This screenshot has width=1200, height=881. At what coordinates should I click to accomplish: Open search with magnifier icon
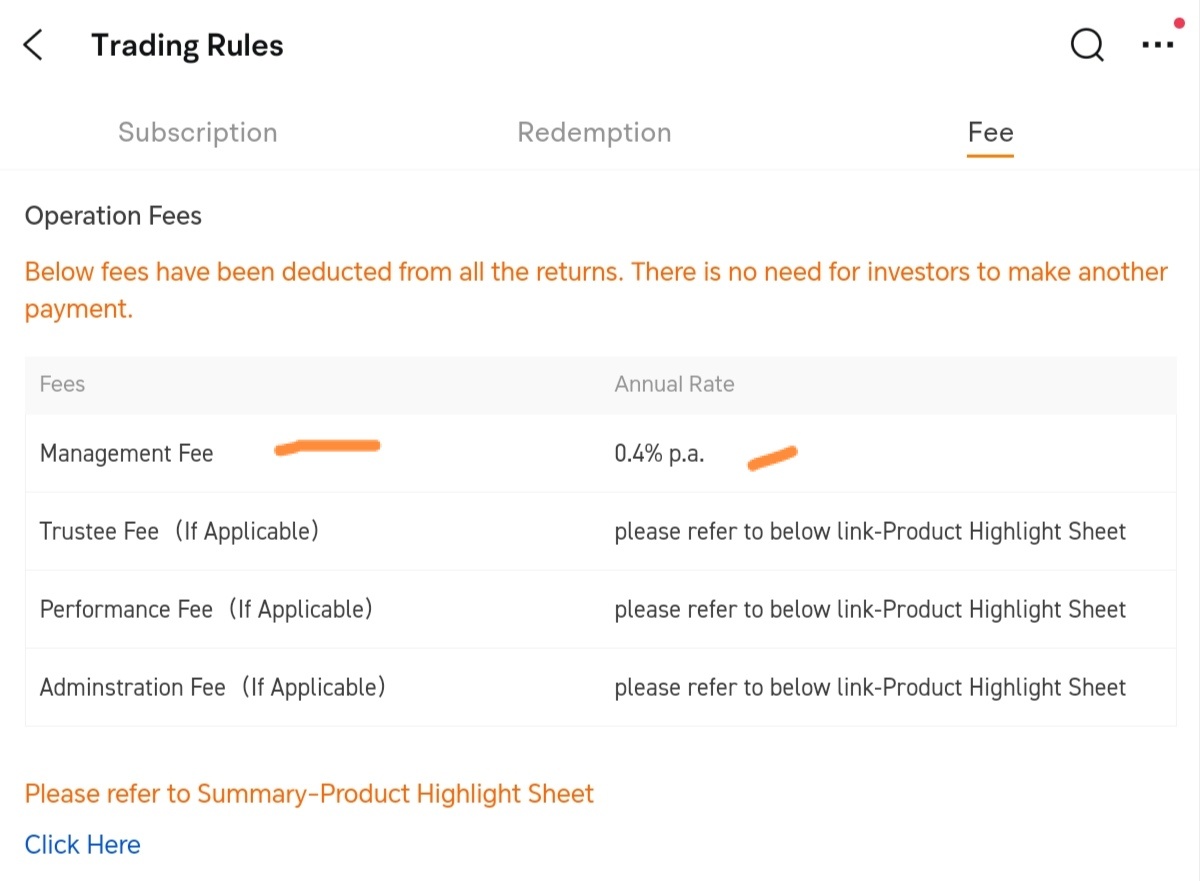pyautogui.click(x=1087, y=45)
